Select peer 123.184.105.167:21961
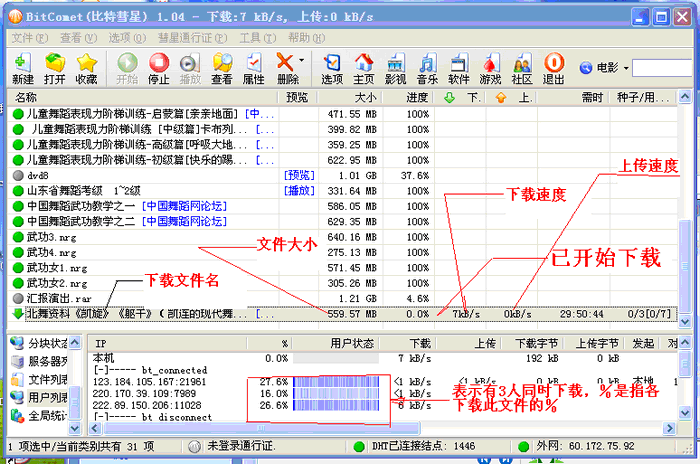The height and width of the screenshot is (464, 700). point(149,382)
